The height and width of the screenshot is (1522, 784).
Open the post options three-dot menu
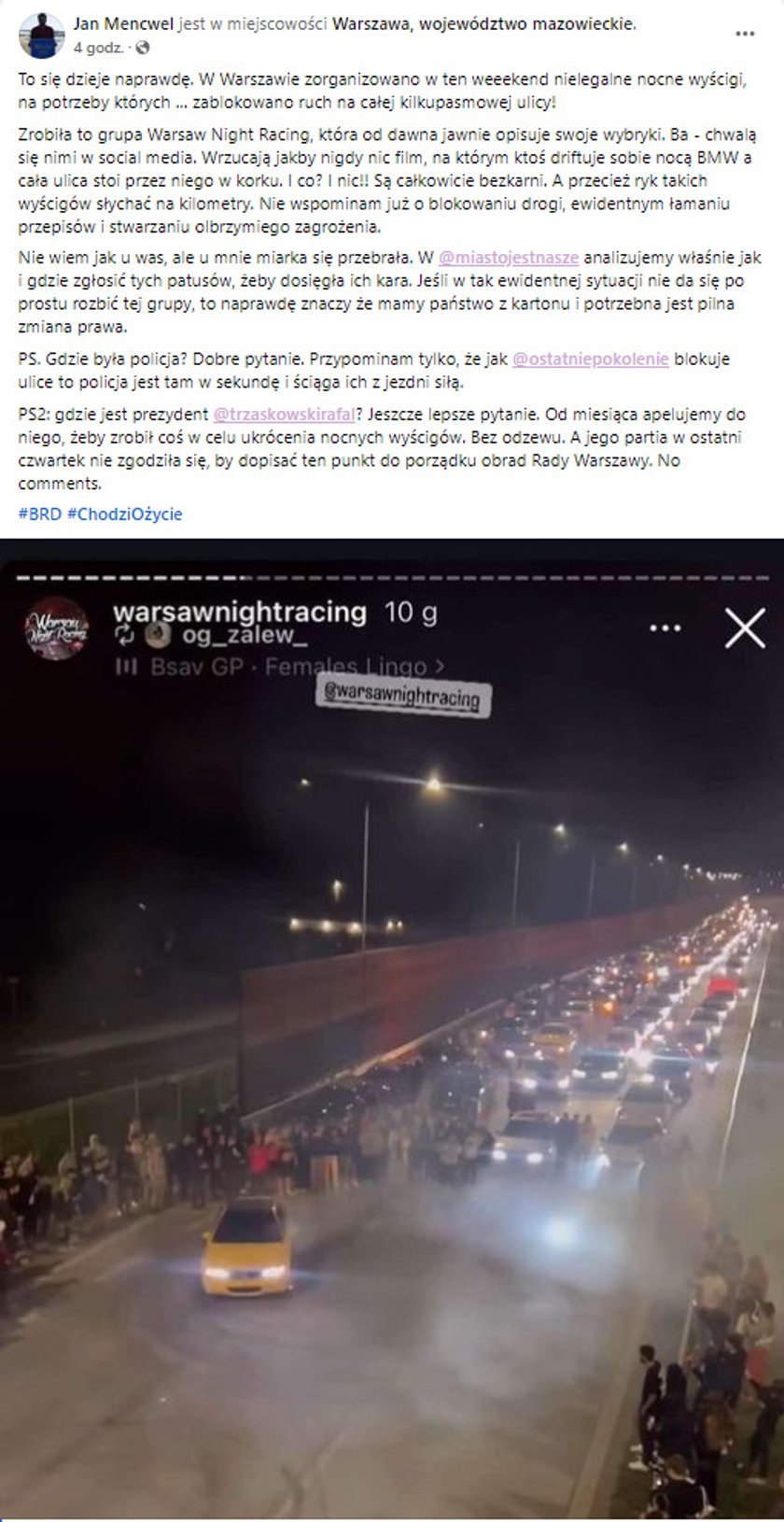tap(745, 34)
